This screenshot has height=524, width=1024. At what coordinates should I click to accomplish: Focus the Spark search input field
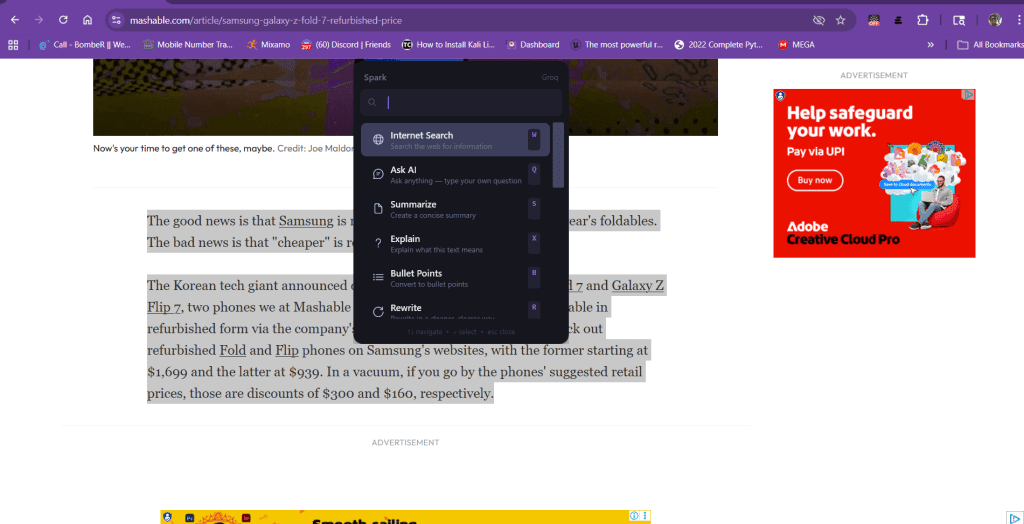(461, 103)
